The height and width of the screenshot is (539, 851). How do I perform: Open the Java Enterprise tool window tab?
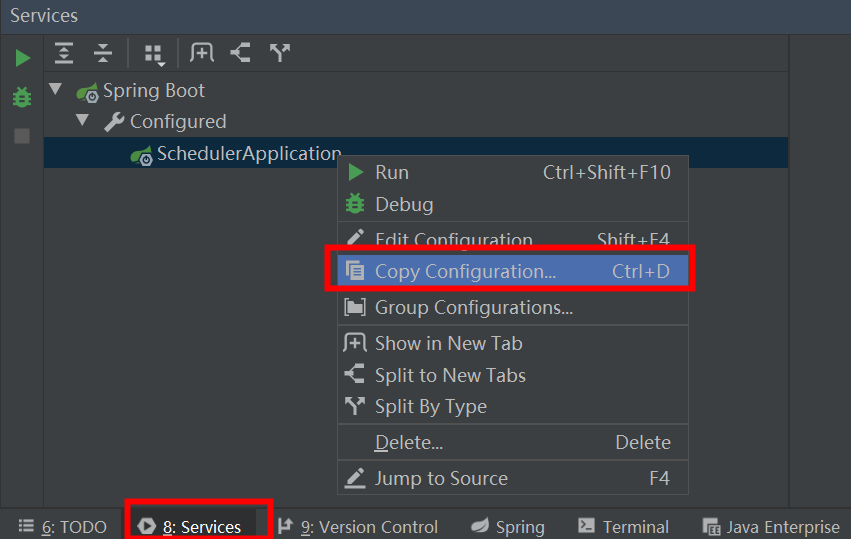tap(771, 527)
